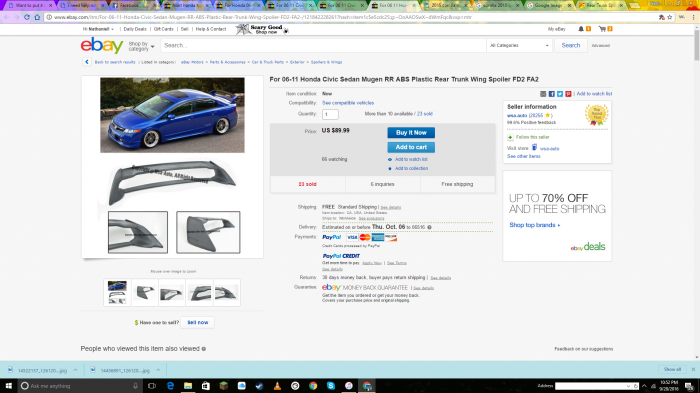Share listing by email icon
Viewport: 700px width, 393px height.
543,94
